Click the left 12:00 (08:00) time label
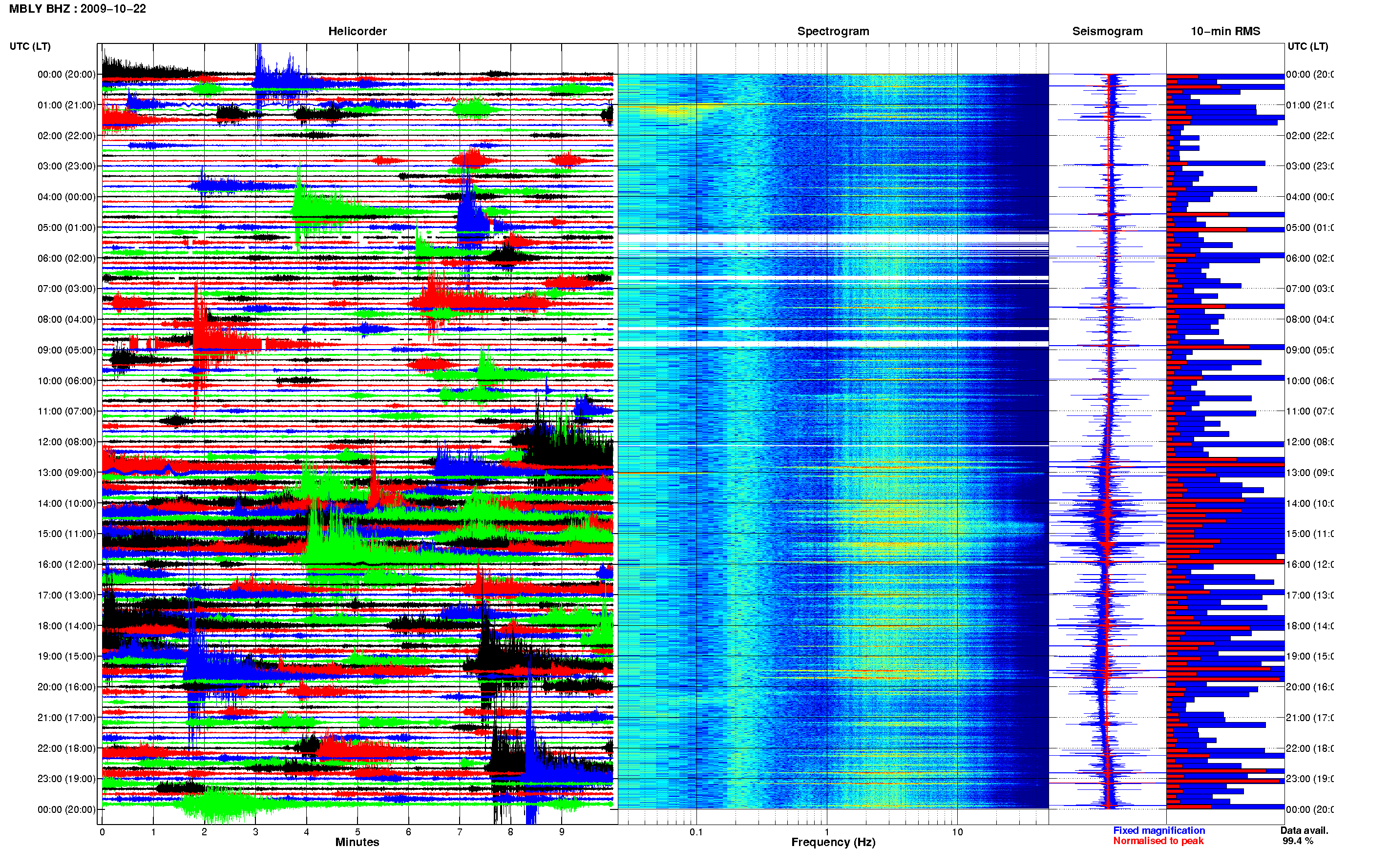The height and width of the screenshot is (868, 1389). click(66, 442)
